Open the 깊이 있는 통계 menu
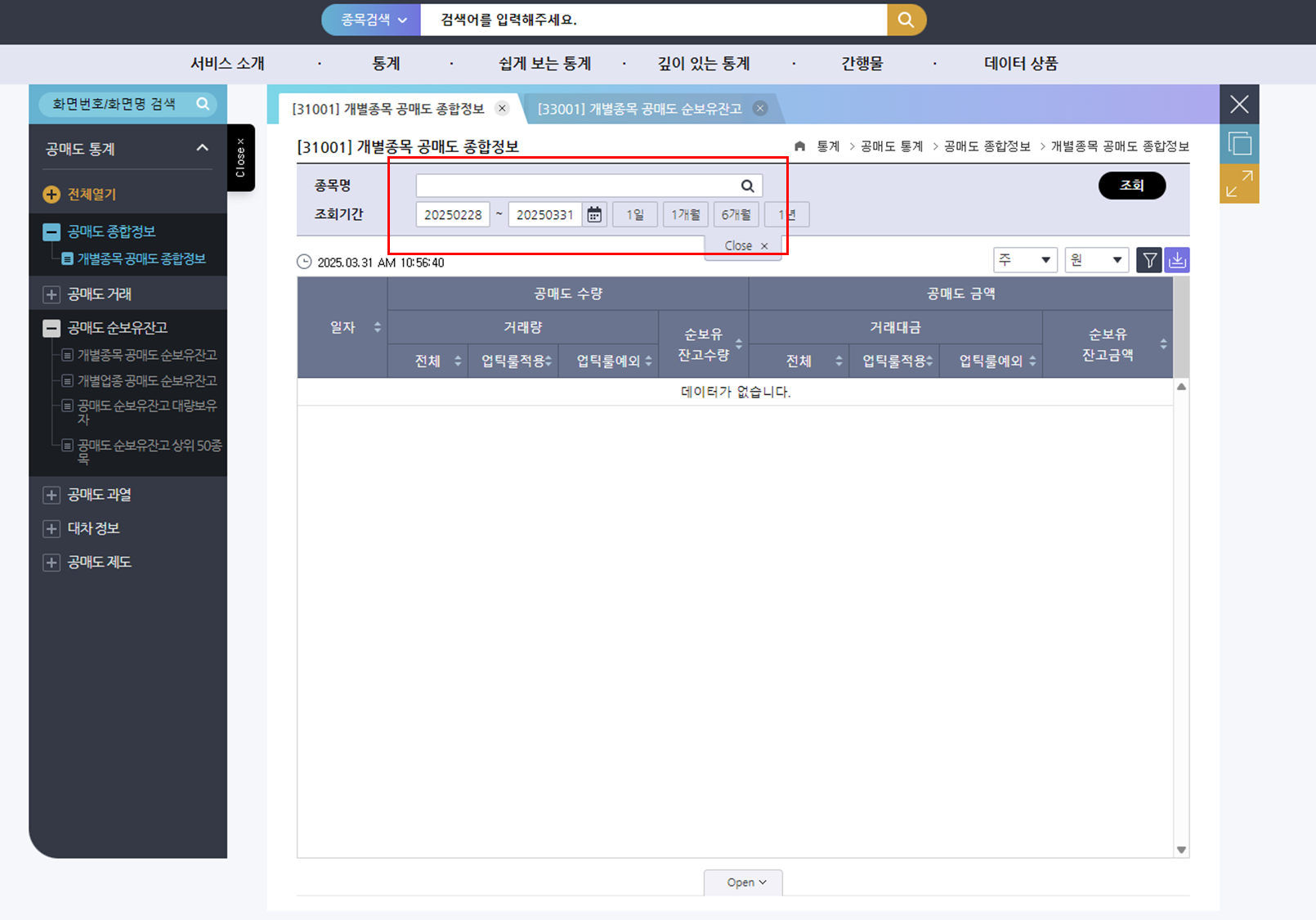This screenshot has width=1316, height=920. tap(704, 63)
